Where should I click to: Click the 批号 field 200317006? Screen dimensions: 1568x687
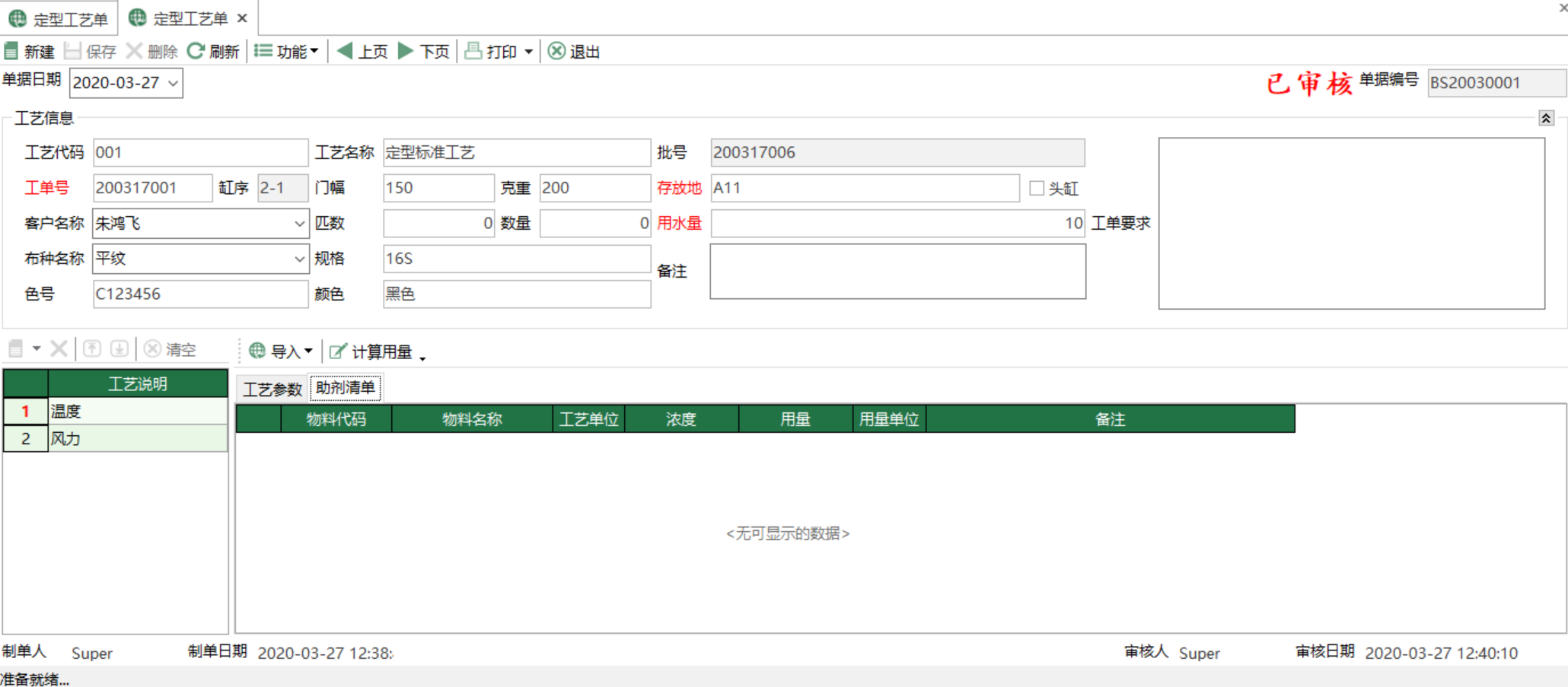click(x=897, y=152)
